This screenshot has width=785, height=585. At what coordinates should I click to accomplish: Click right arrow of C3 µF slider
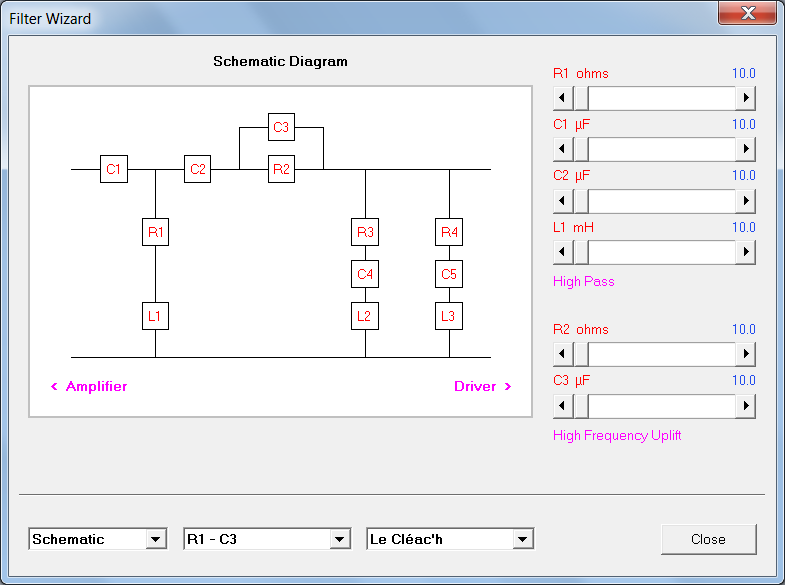(745, 406)
